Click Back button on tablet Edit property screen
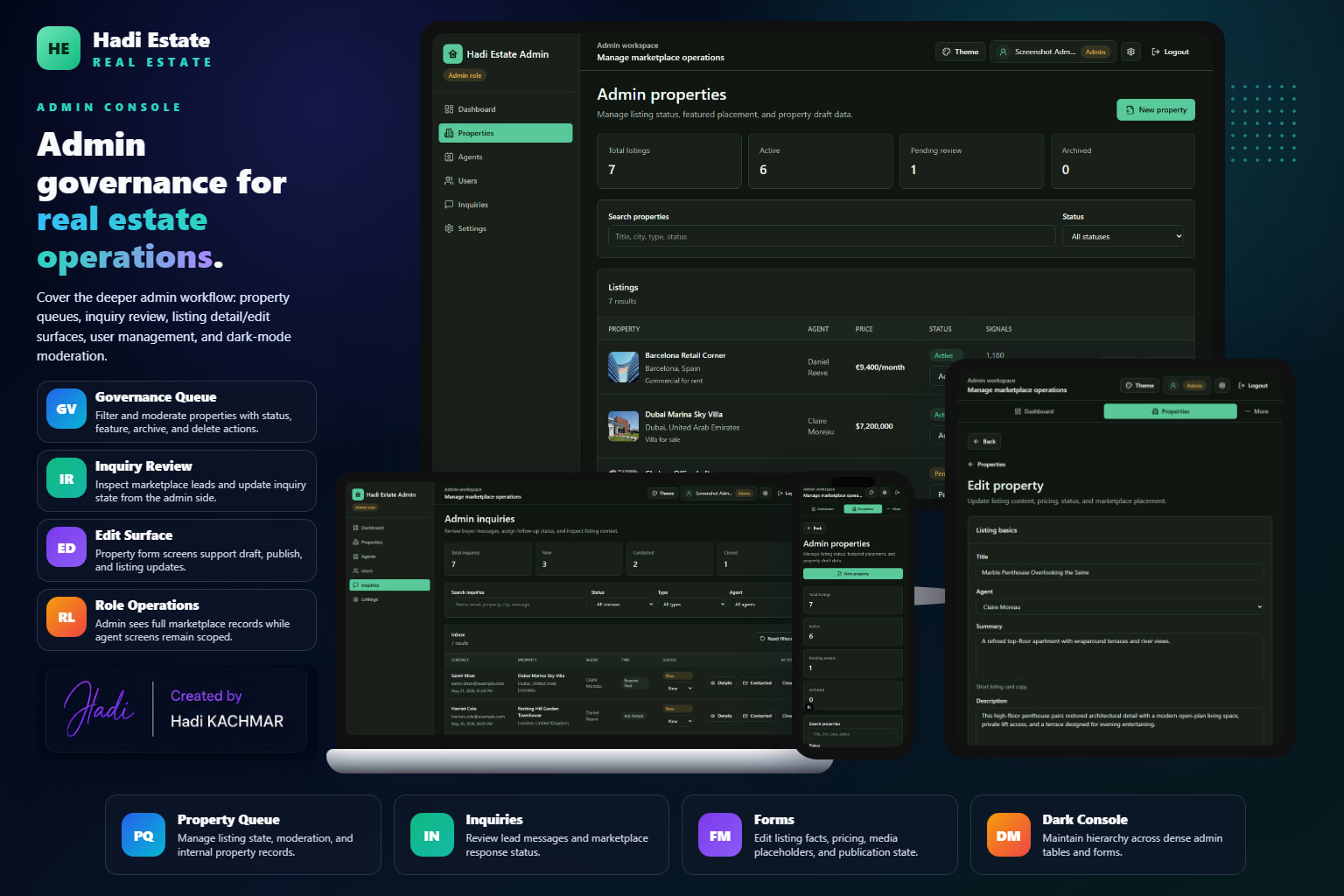 tap(984, 441)
